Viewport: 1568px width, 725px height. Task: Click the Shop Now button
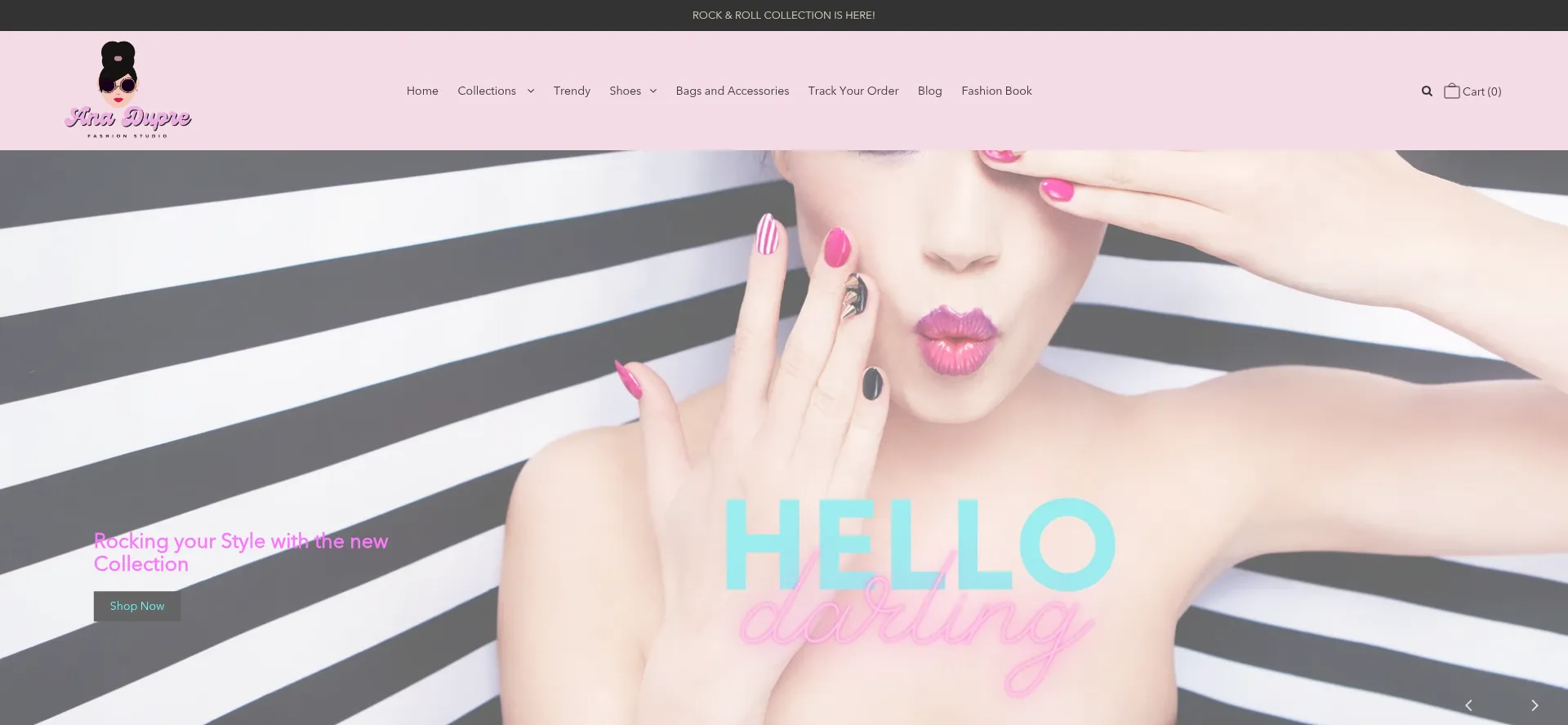click(x=137, y=606)
